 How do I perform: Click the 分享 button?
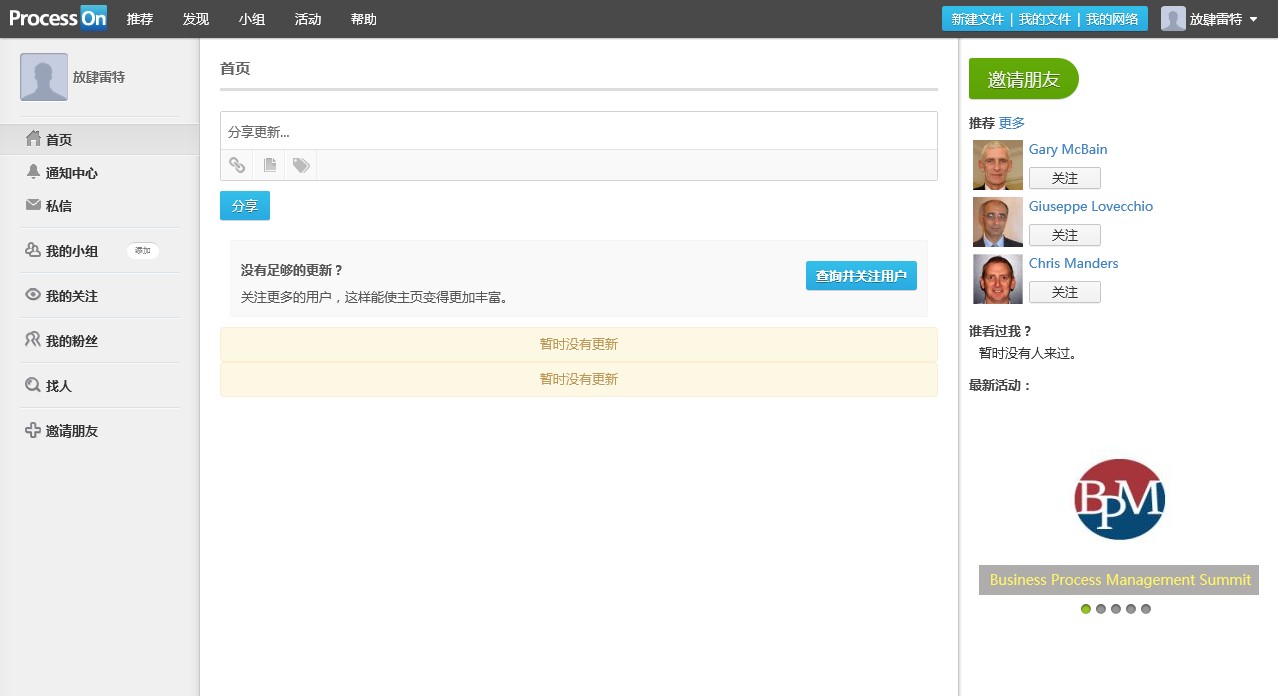click(245, 205)
